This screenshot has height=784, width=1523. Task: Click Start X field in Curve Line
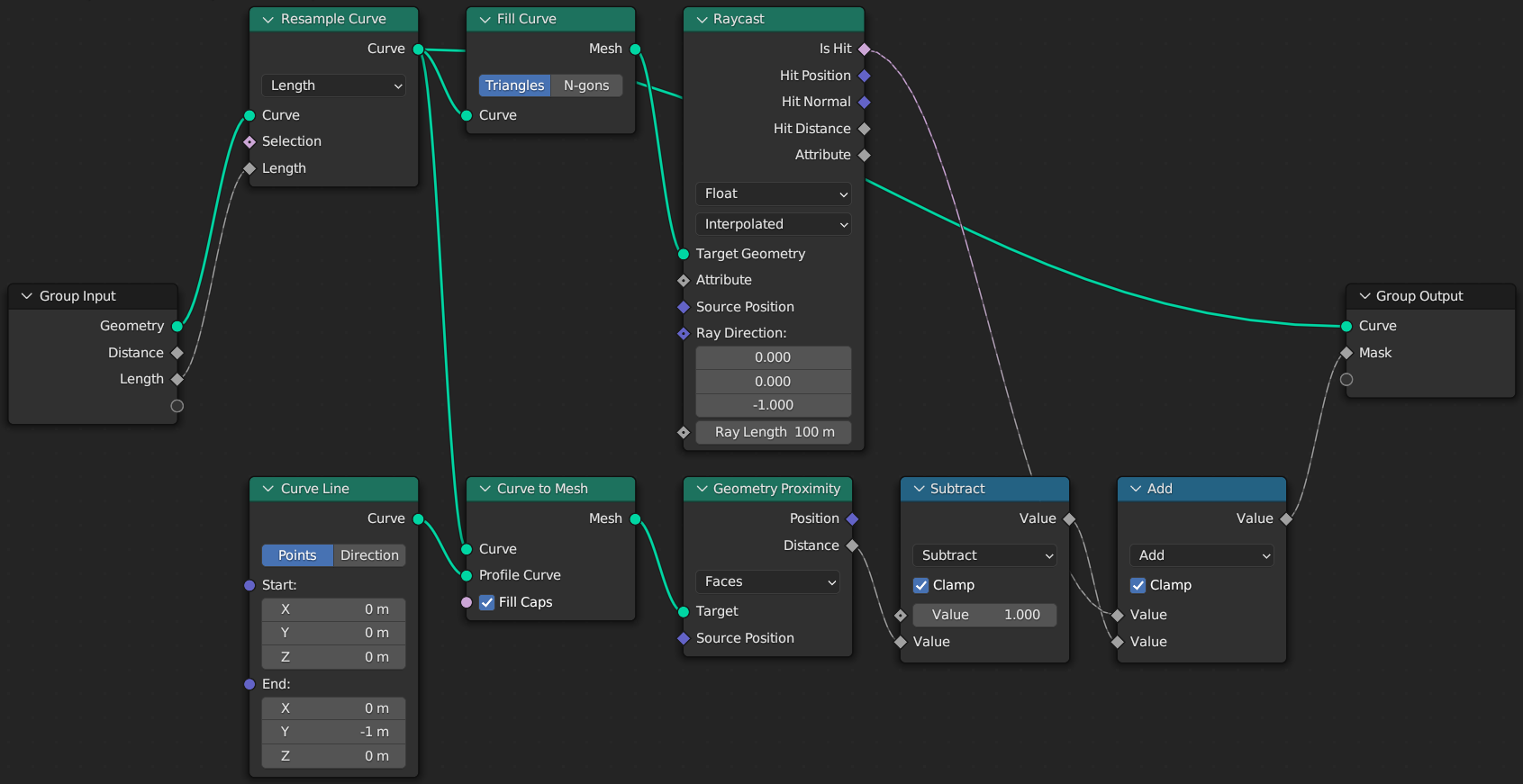pos(333,609)
